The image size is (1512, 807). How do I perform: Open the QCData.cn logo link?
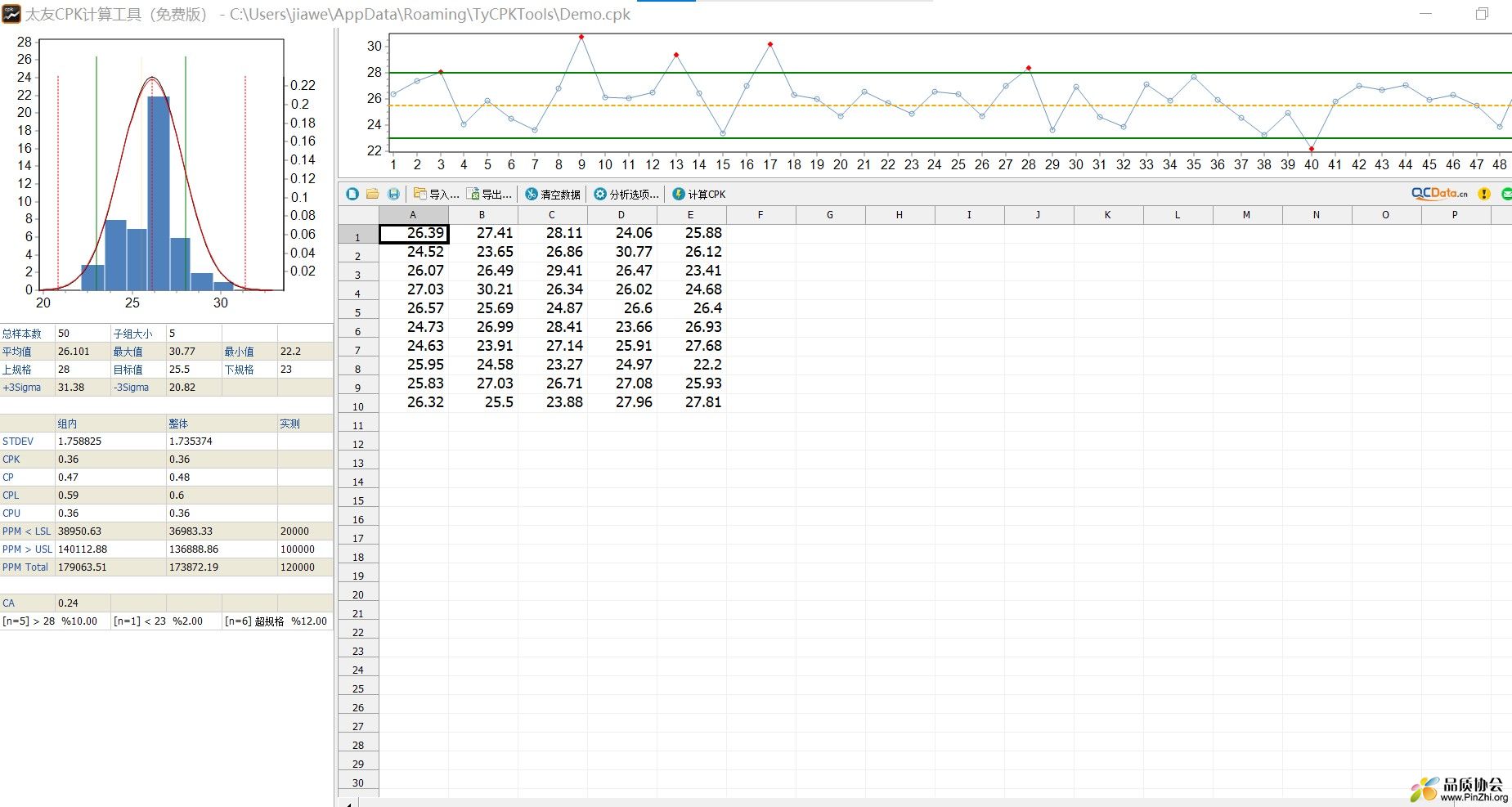1439,194
